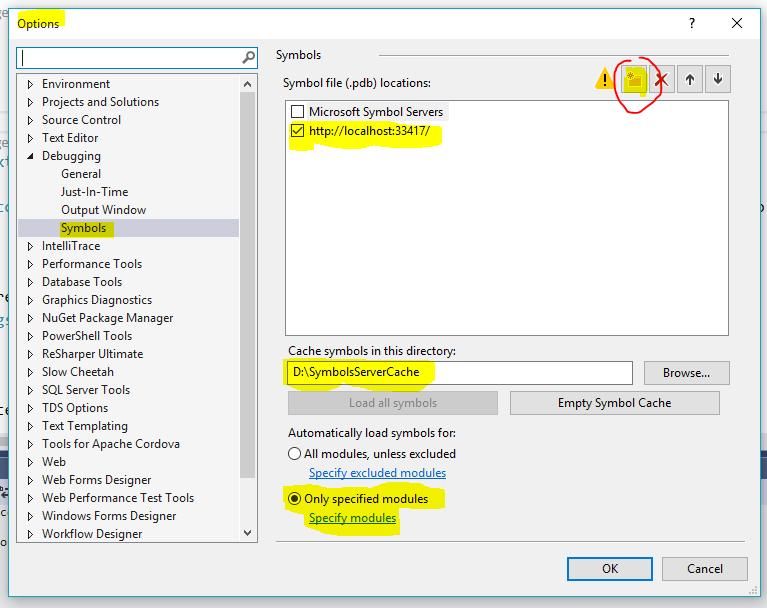Select Web Forms Designer item
Image resolution: width=767 pixels, height=608 pixels.
click(96, 480)
